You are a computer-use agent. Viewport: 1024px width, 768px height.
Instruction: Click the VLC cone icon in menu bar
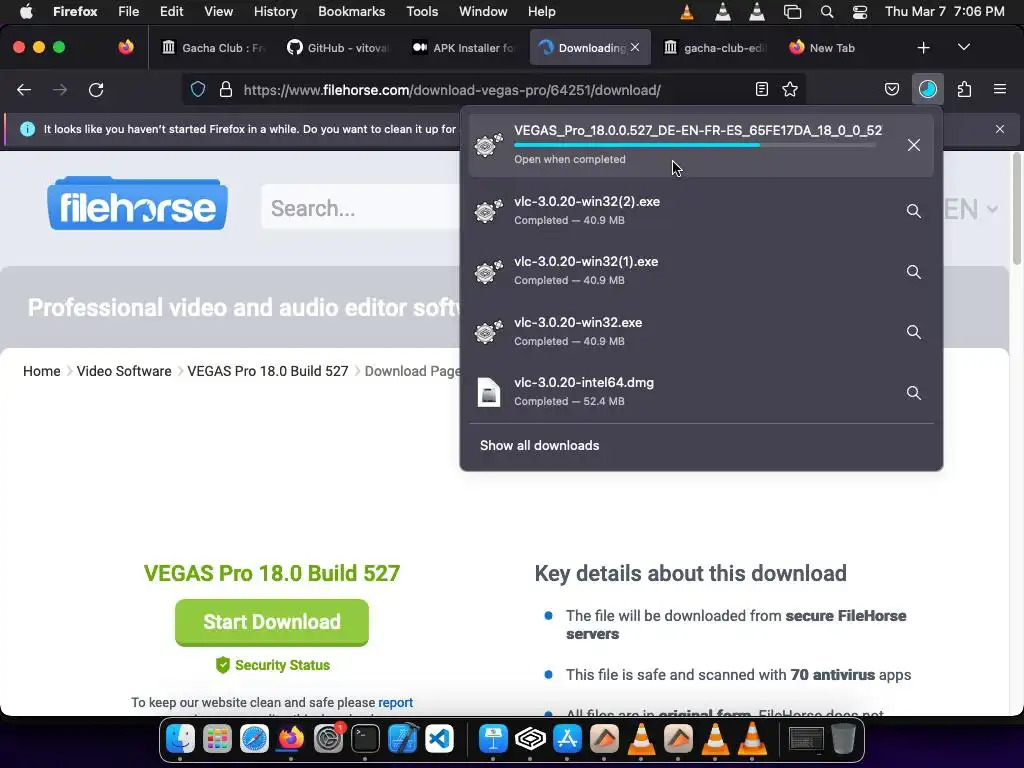(x=687, y=12)
